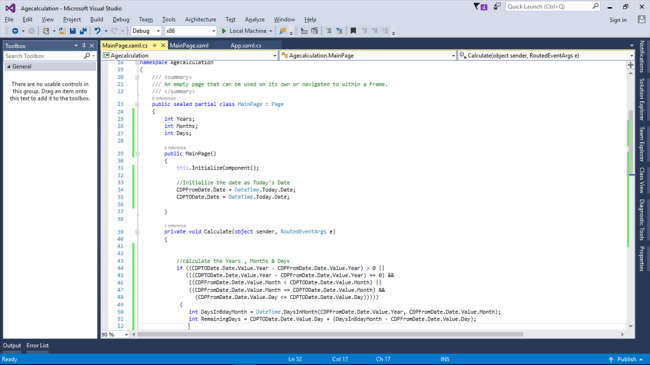Viewport: 650px width, 365px height.
Task: Open the Debug menu
Action: [x=121, y=19]
